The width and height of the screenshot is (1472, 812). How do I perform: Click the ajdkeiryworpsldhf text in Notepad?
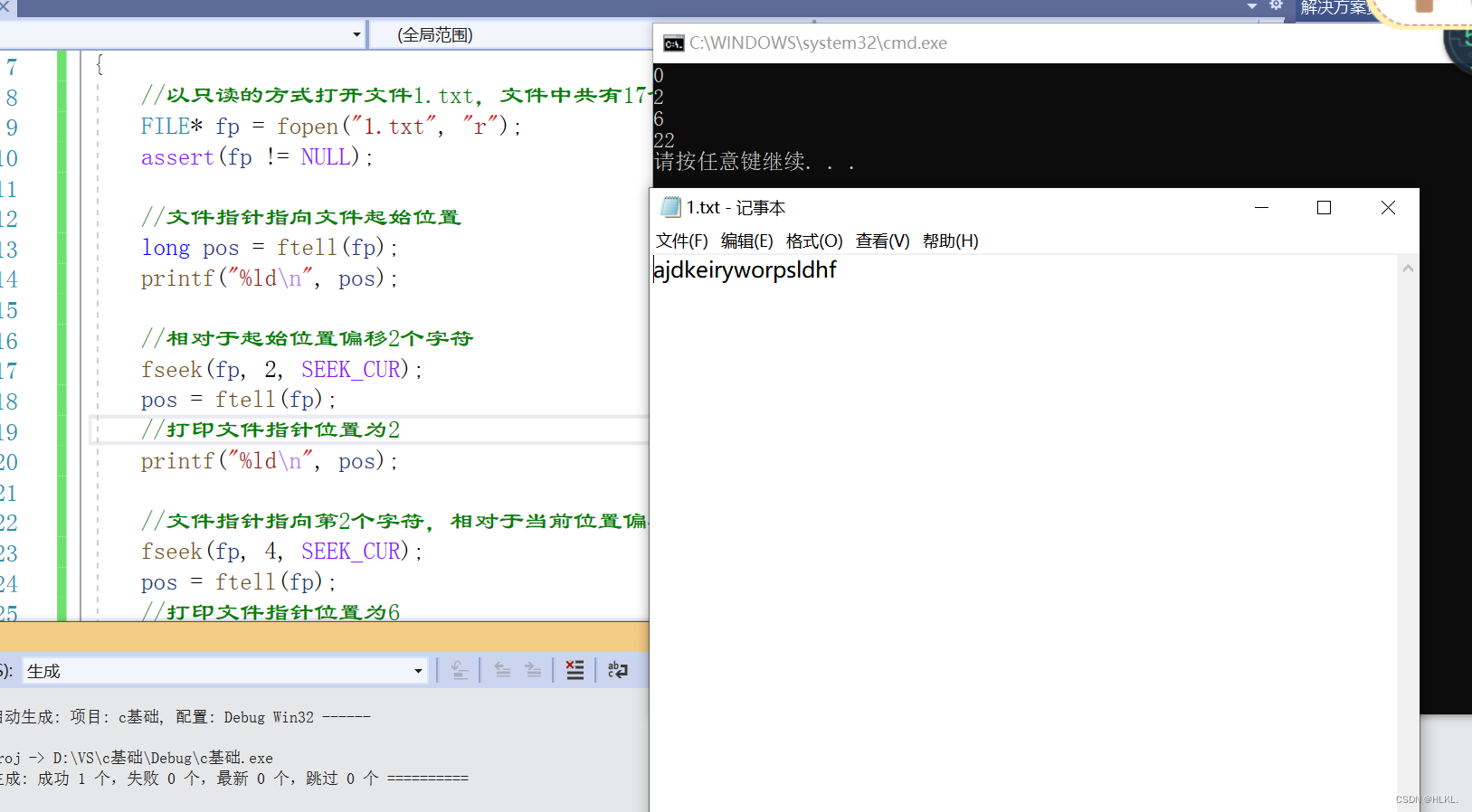click(x=745, y=269)
